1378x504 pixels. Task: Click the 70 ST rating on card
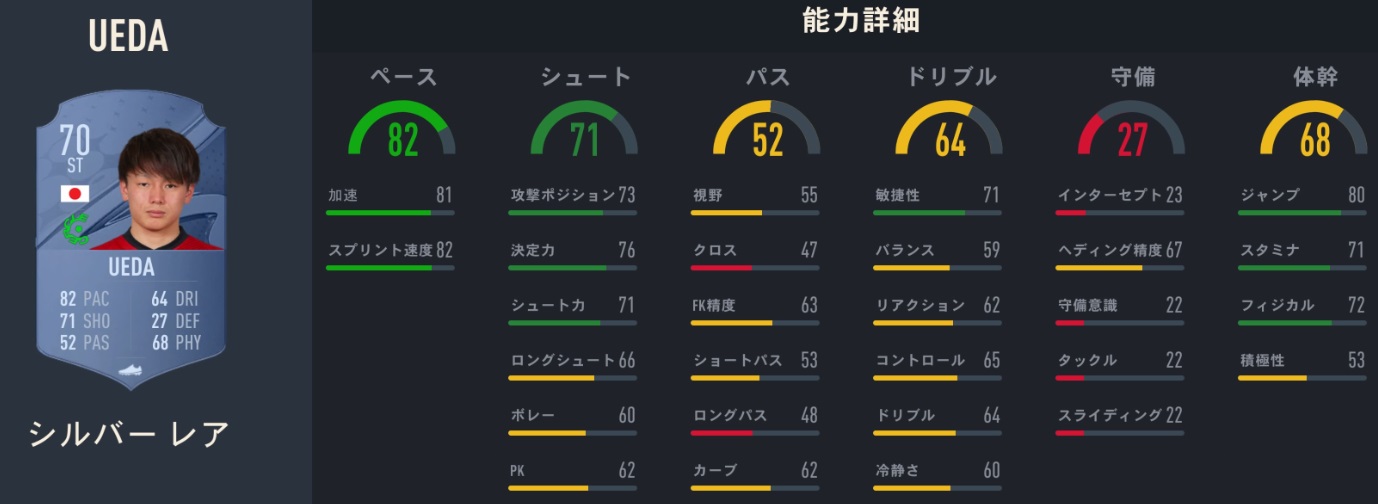pos(75,148)
